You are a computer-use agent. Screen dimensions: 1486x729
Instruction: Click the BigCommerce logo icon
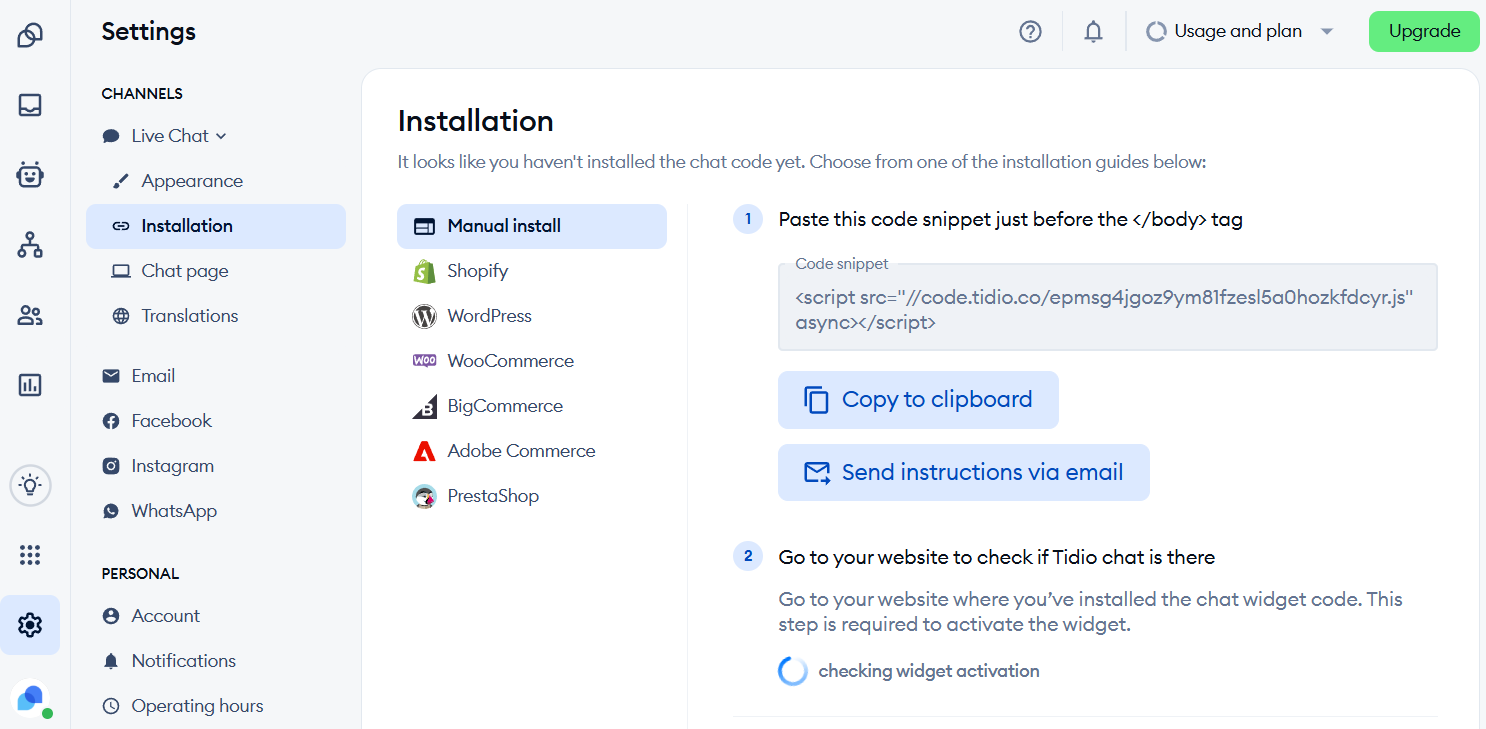[424, 406]
